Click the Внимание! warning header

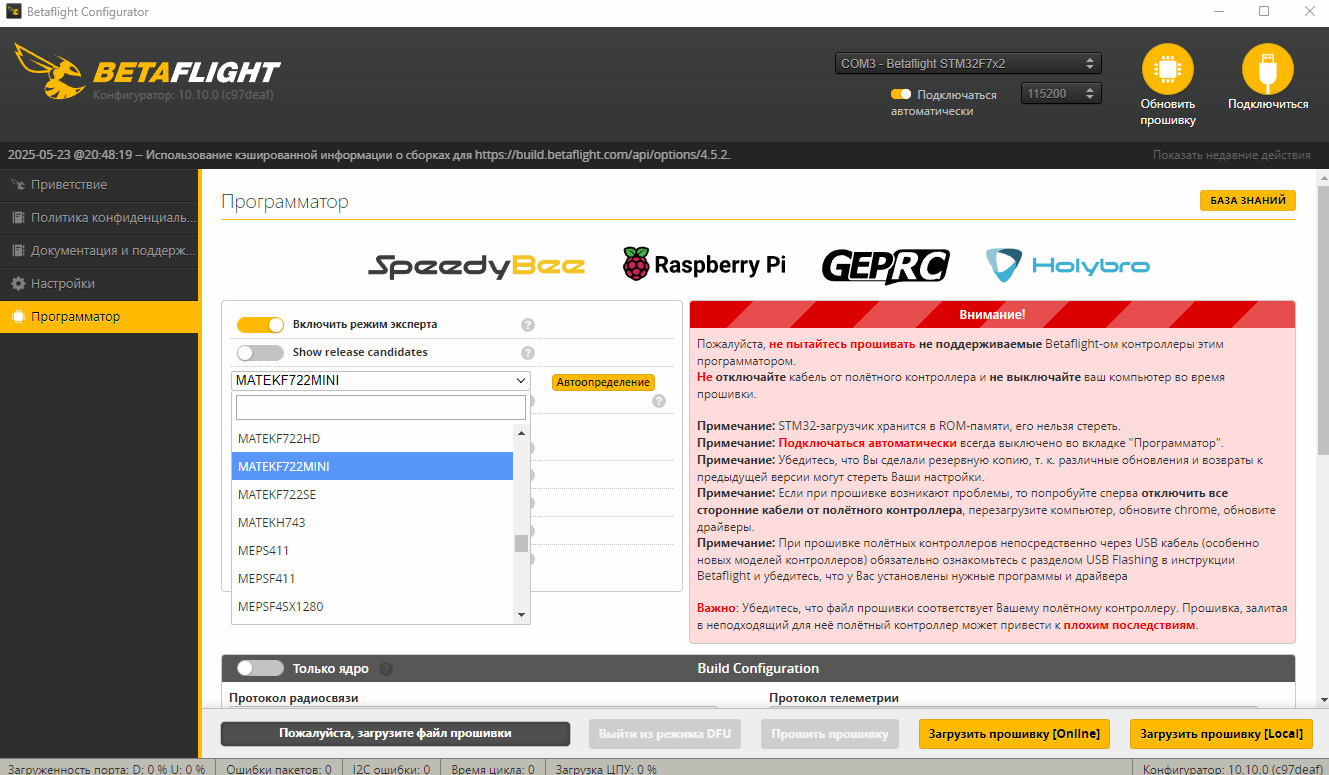tap(992, 314)
